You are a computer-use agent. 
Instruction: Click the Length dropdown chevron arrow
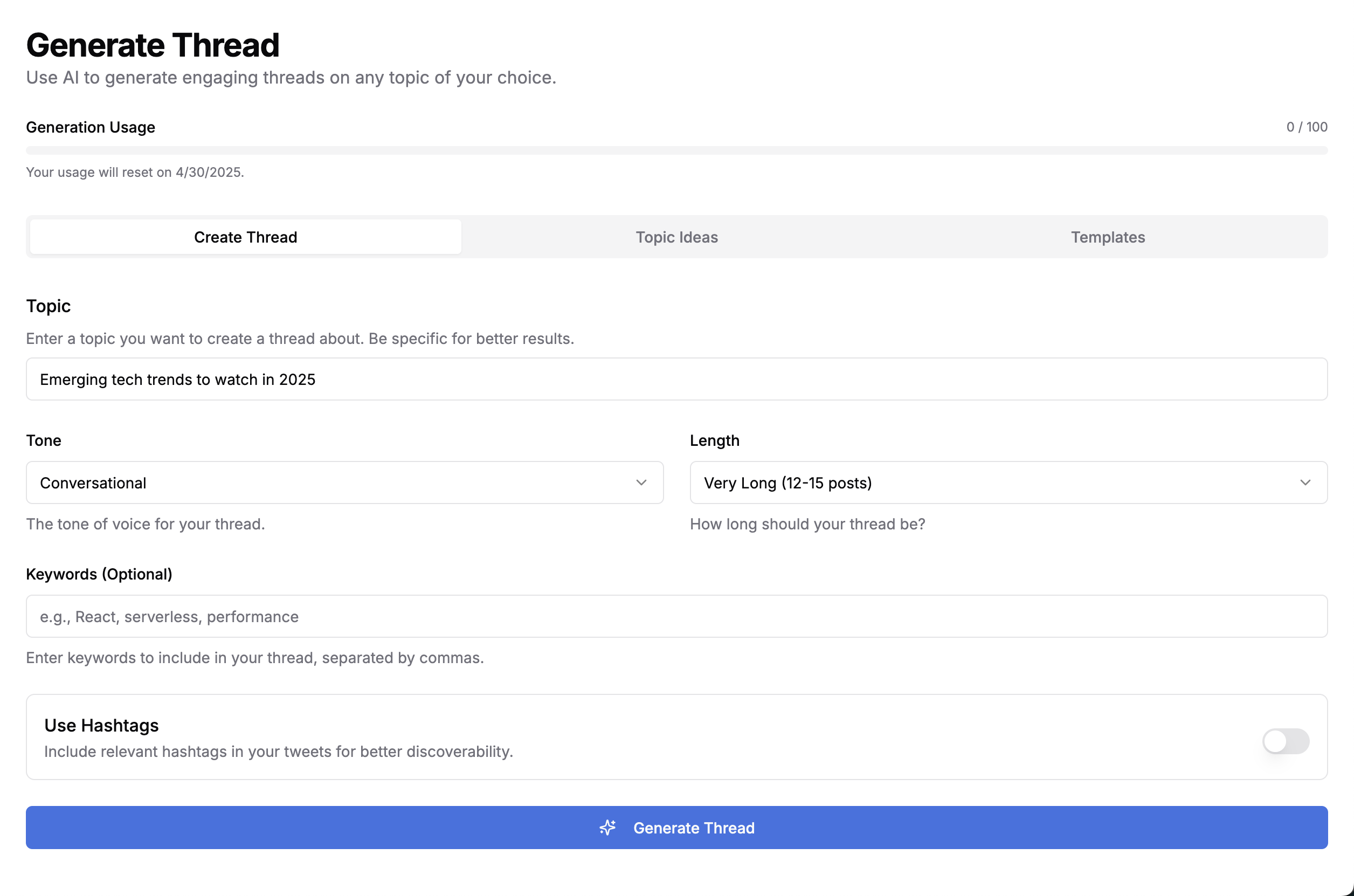pos(1305,483)
